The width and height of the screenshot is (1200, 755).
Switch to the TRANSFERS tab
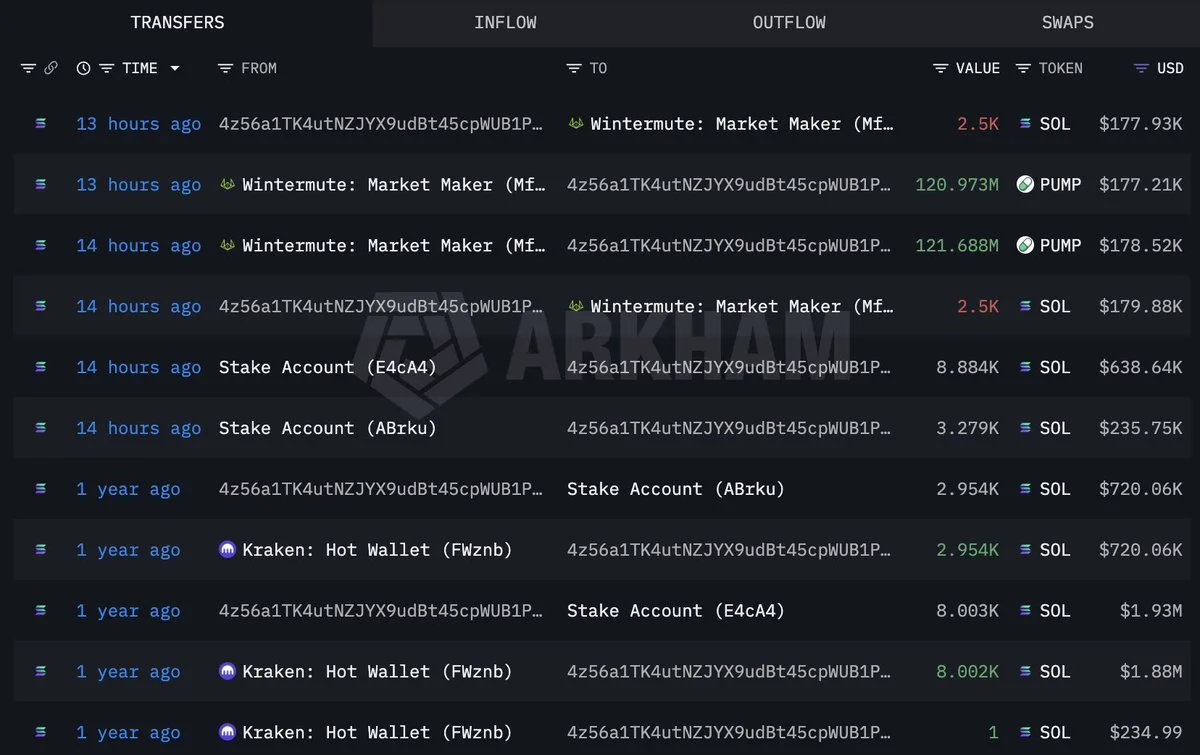178,22
